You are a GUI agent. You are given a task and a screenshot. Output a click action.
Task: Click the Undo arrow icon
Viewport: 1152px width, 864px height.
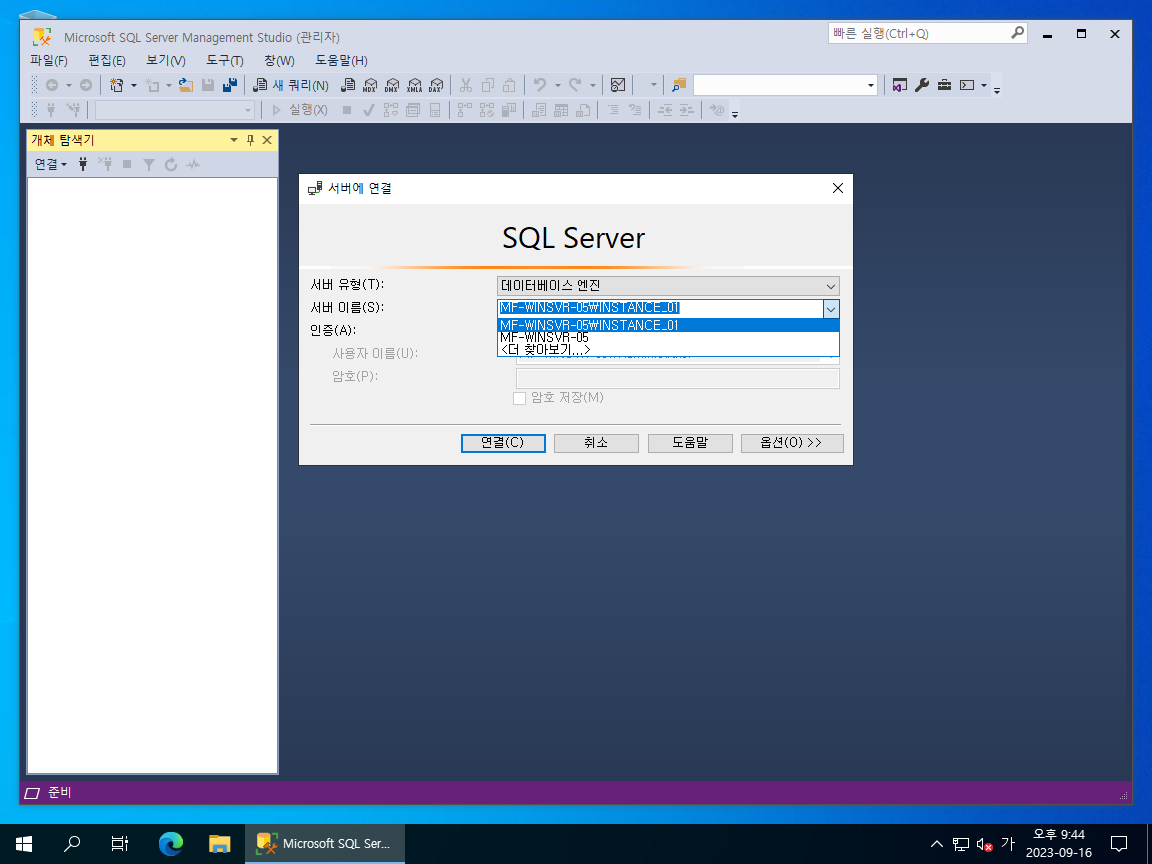[x=540, y=85]
